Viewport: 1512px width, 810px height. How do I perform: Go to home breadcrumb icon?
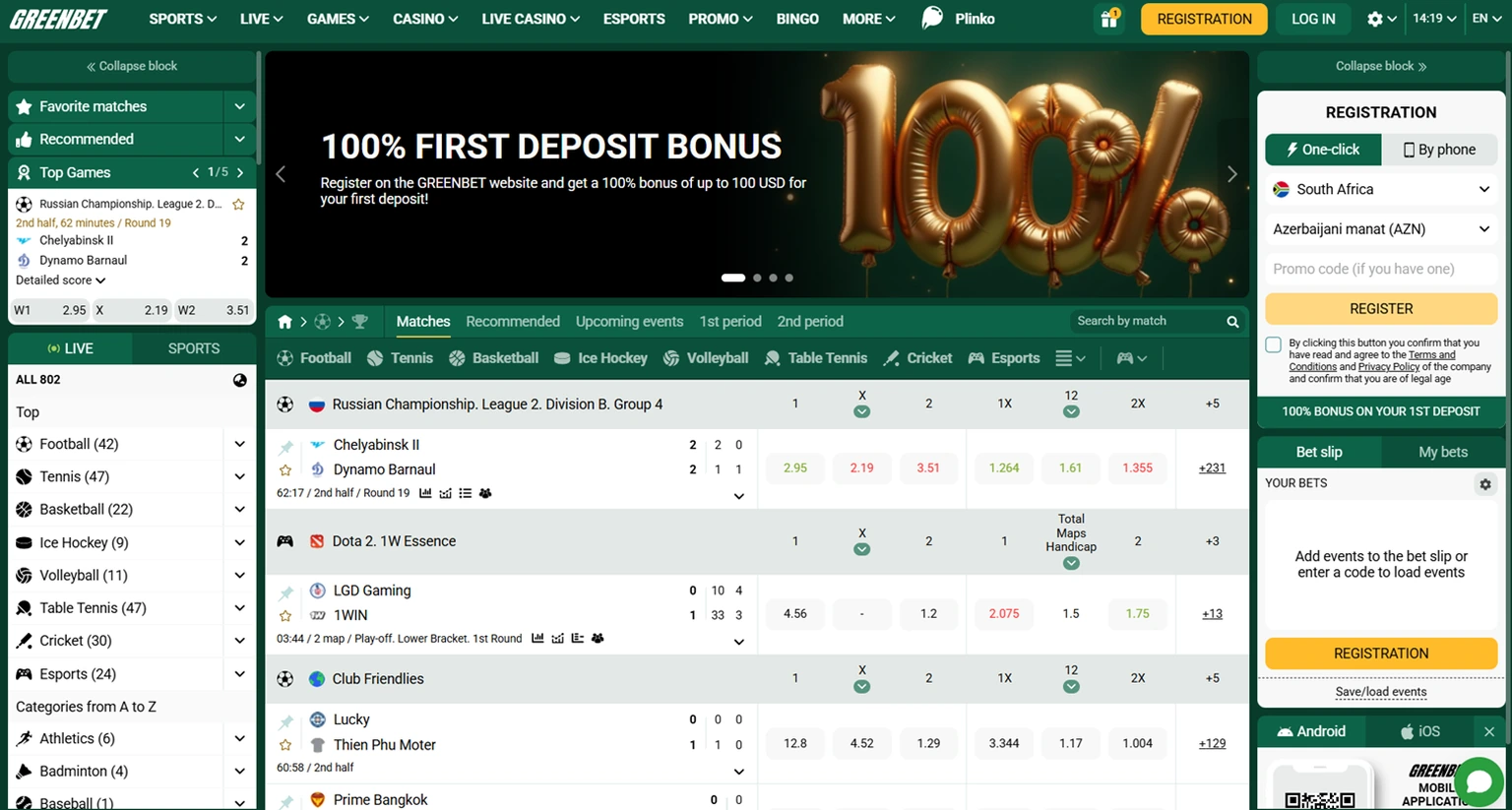click(284, 322)
